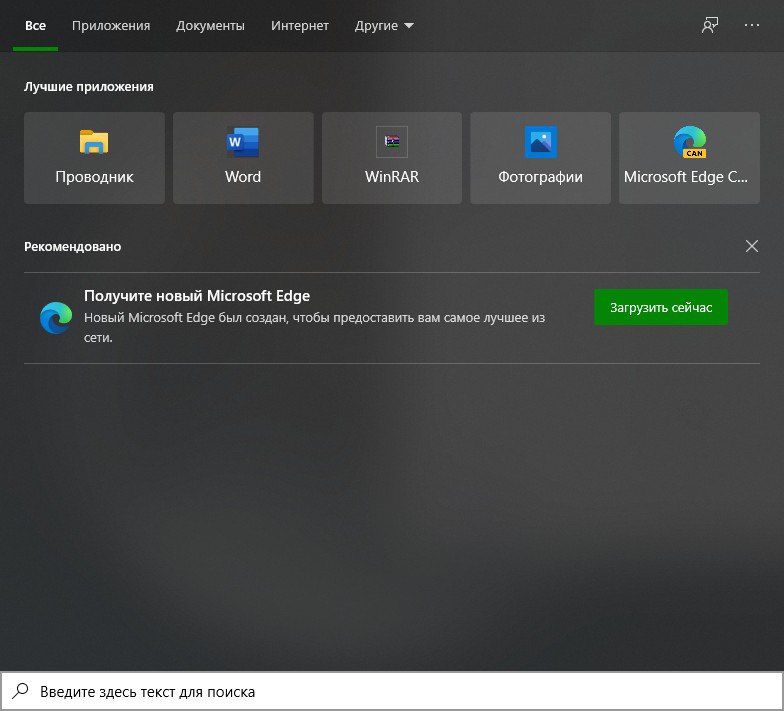This screenshot has height=711, width=784.
Task: Click the Лучшие приложения heading
Action: 88,86
